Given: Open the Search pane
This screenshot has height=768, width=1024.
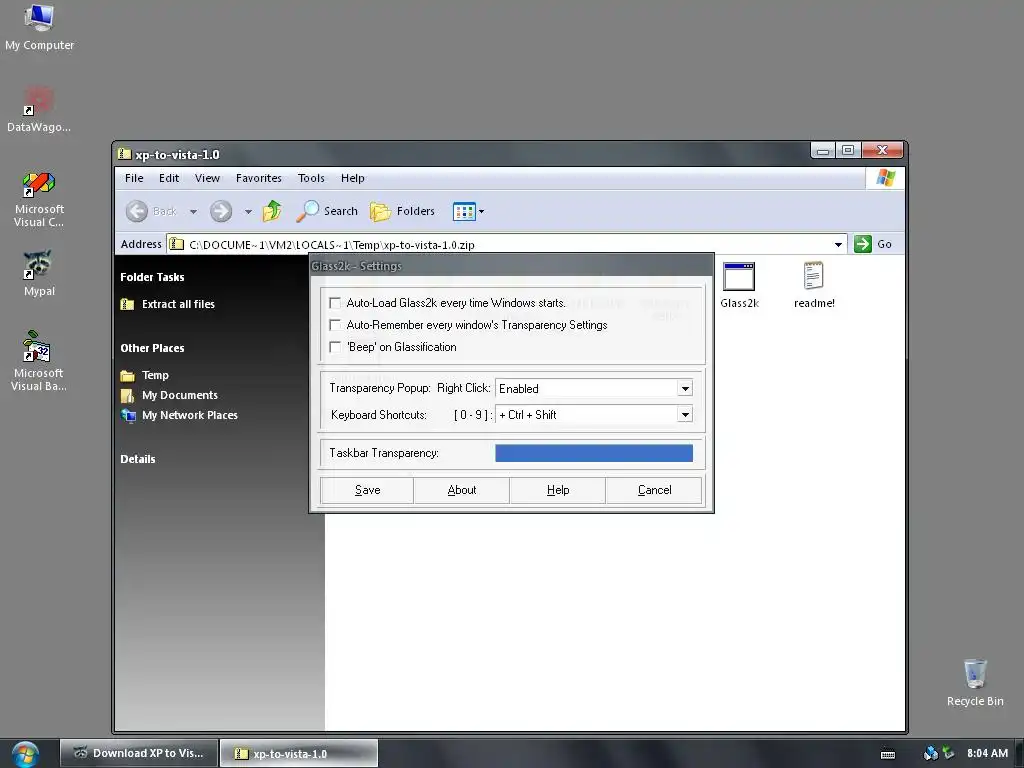Looking at the screenshot, I should [x=327, y=211].
